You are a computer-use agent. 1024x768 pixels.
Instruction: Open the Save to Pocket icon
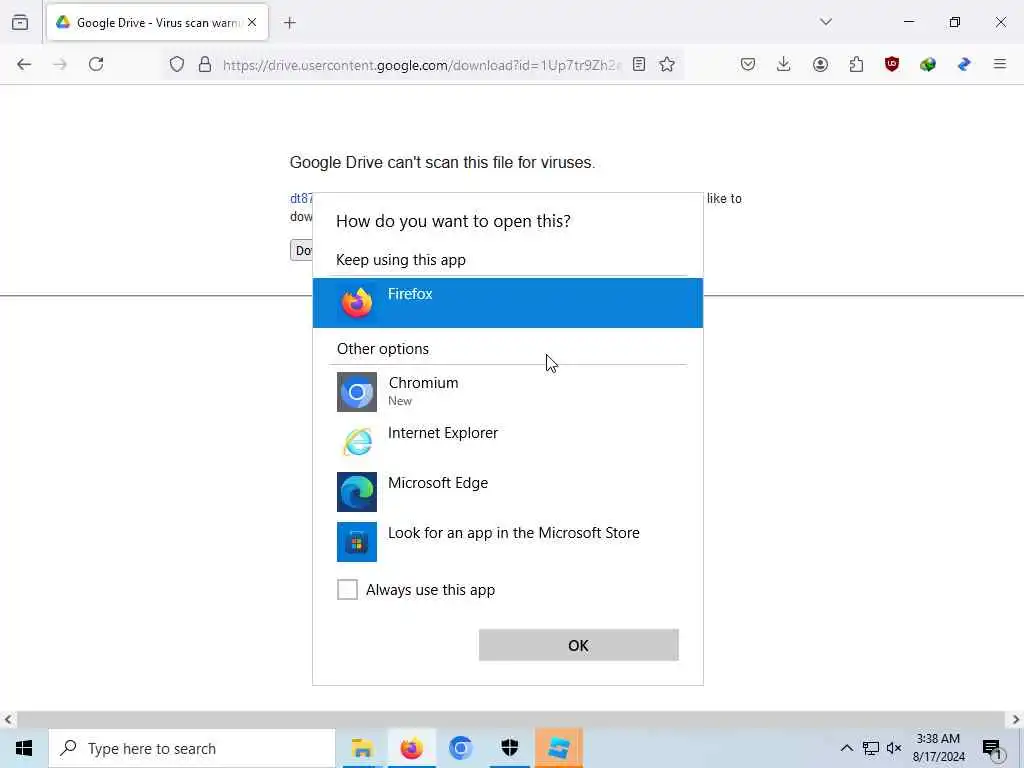click(748, 64)
